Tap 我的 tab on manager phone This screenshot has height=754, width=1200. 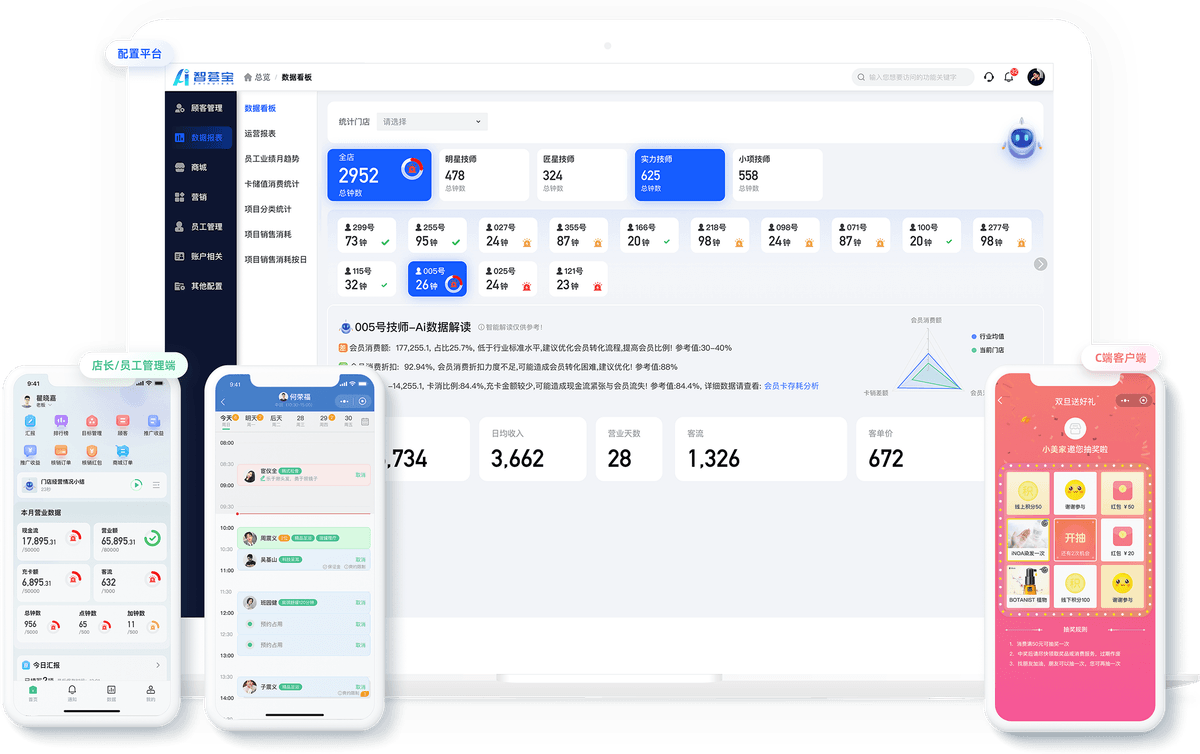coord(151,692)
